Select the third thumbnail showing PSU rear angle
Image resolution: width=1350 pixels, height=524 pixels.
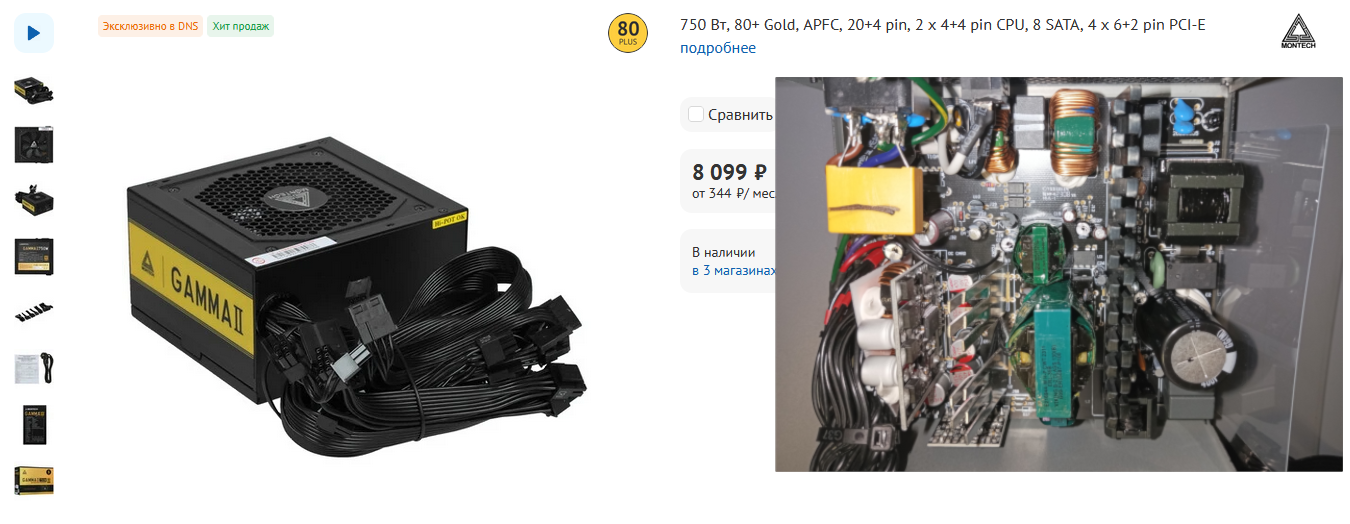(34, 200)
